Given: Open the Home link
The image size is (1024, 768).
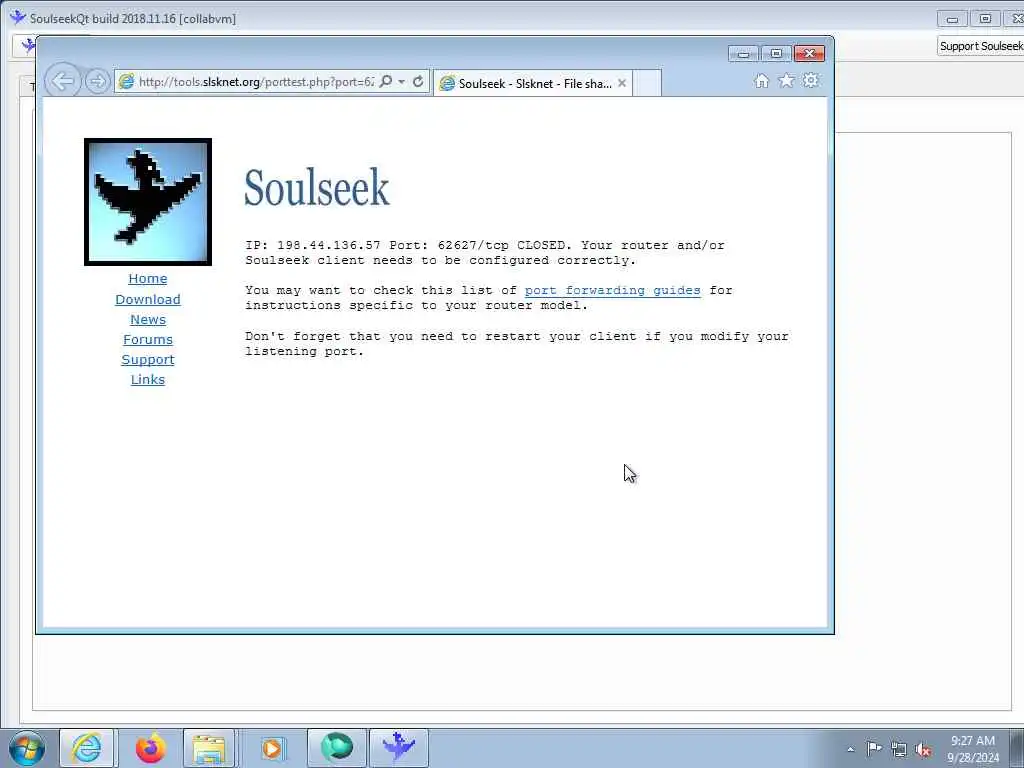Looking at the screenshot, I should 148,279.
